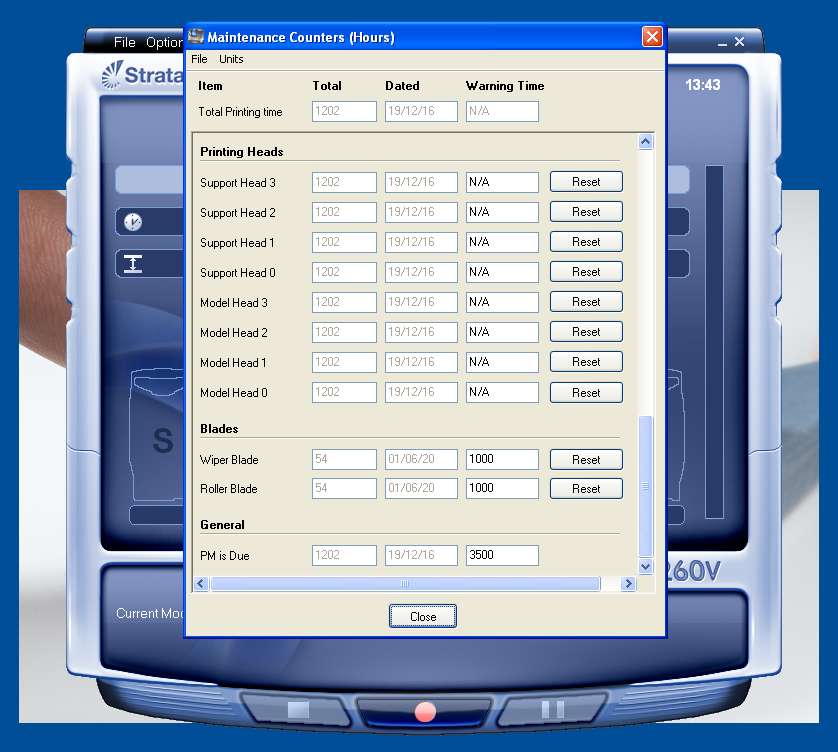Click the PM is Due warning time field
The image size is (838, 752).
point(502,555)
